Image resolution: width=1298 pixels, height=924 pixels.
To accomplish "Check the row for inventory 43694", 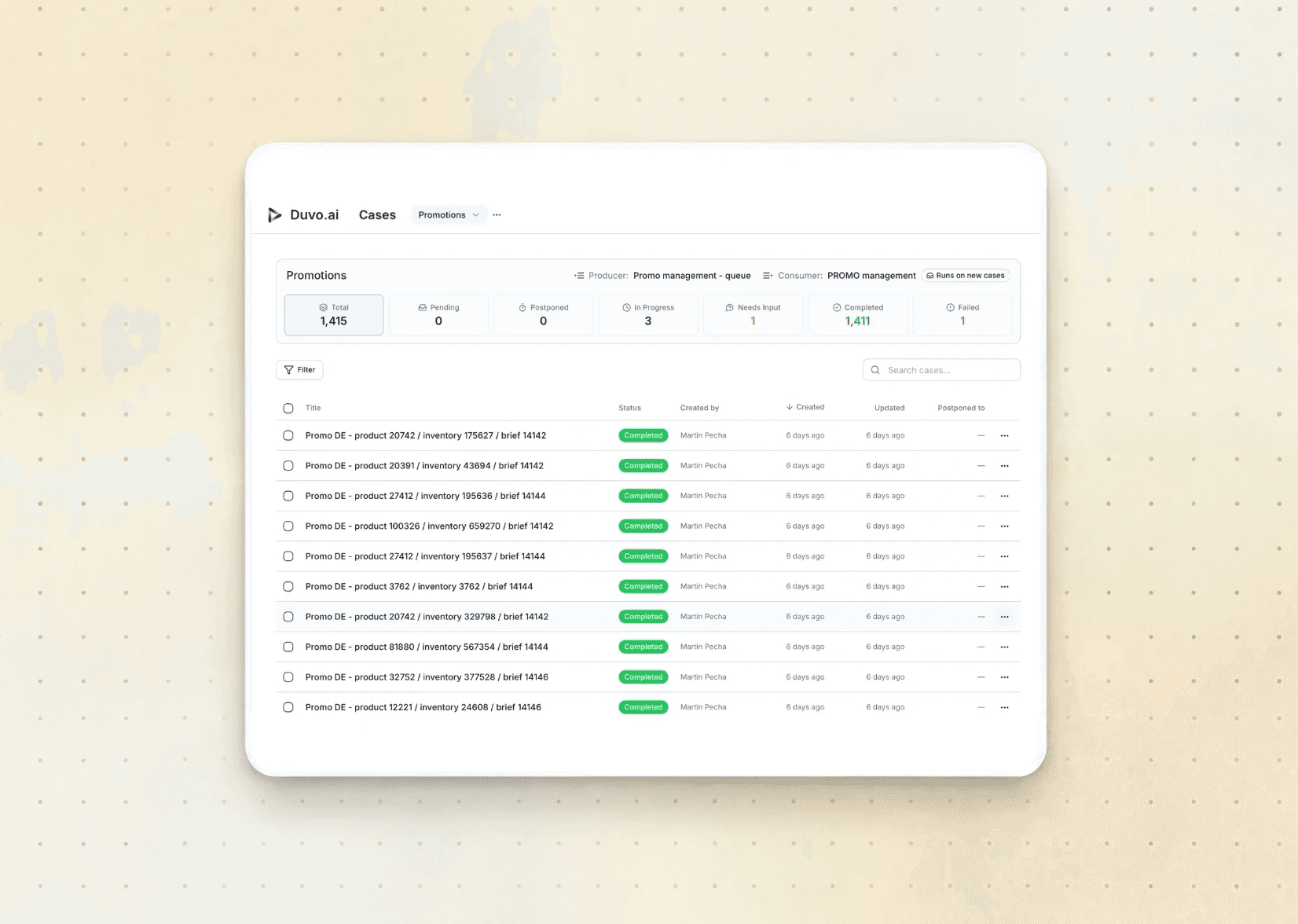I will (x=288, y=466).
